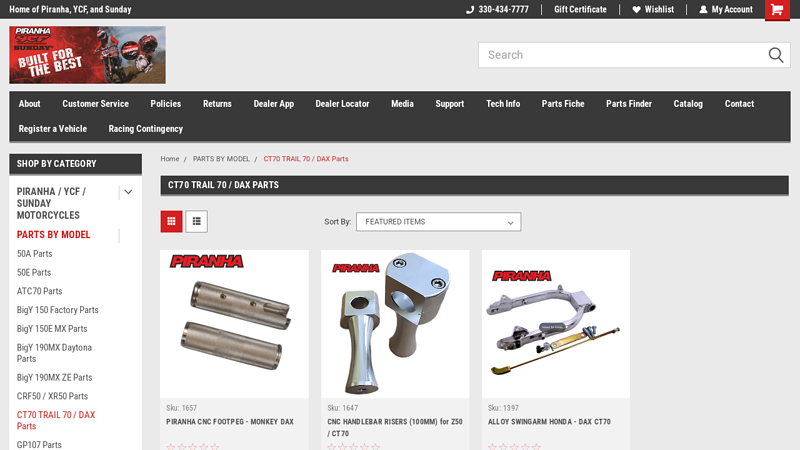800x450 pixels.
Task: Select Racing Contingency in navigation
Action: click(x=145, y=129)
